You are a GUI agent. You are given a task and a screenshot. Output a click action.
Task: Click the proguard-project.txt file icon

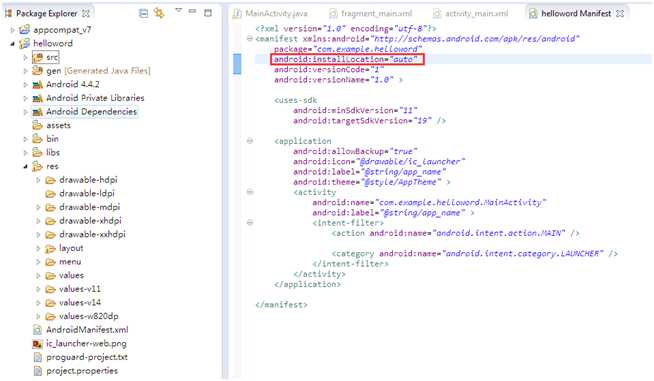[38, 358]
